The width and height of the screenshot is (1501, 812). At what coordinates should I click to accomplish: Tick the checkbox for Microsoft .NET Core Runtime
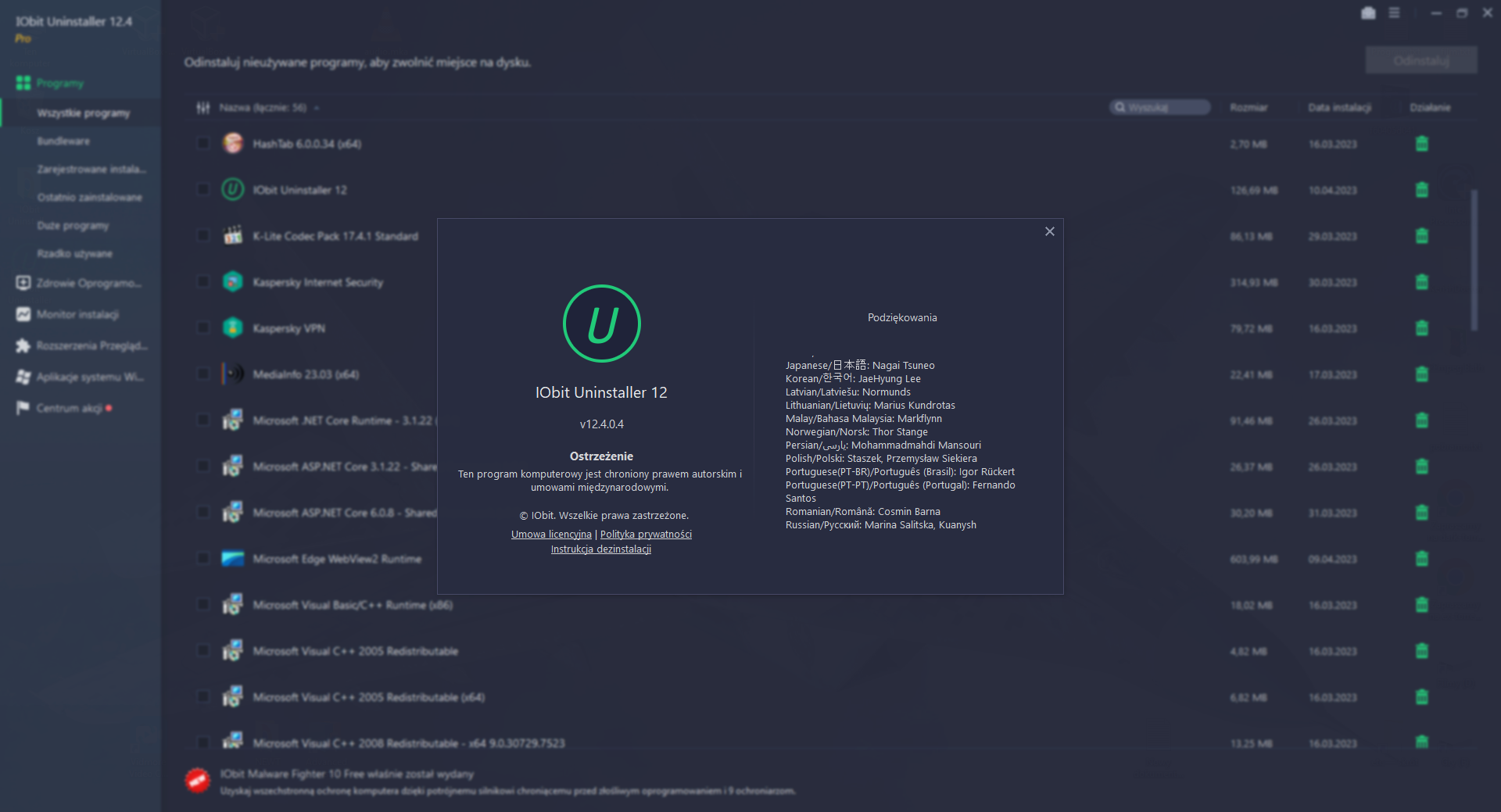coord(203,420)
